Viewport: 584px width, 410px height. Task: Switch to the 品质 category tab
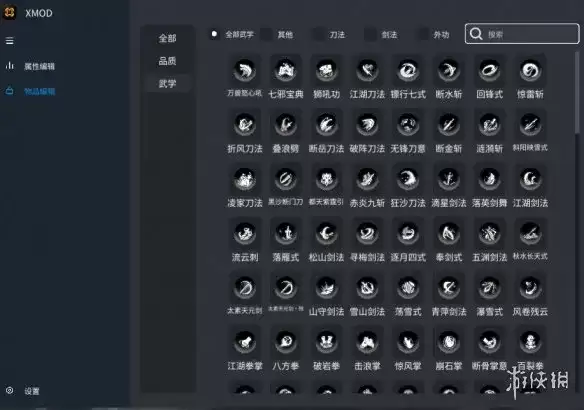coord(167,61)
